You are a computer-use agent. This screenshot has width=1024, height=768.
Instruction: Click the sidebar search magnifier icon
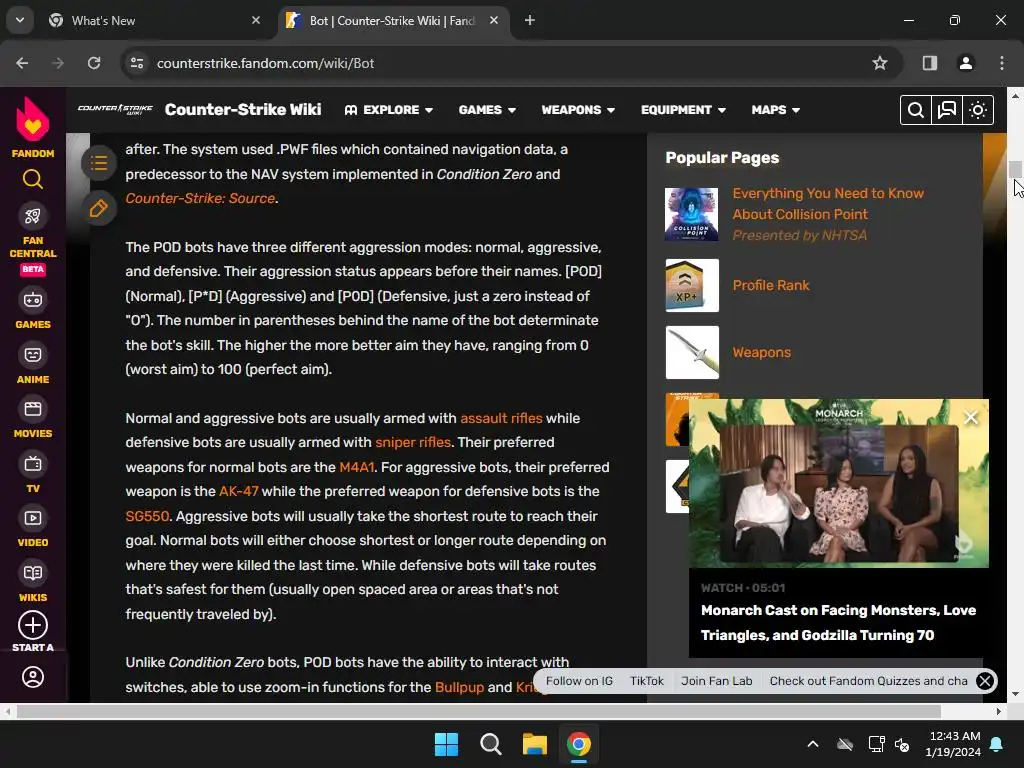tap(33, 179)
